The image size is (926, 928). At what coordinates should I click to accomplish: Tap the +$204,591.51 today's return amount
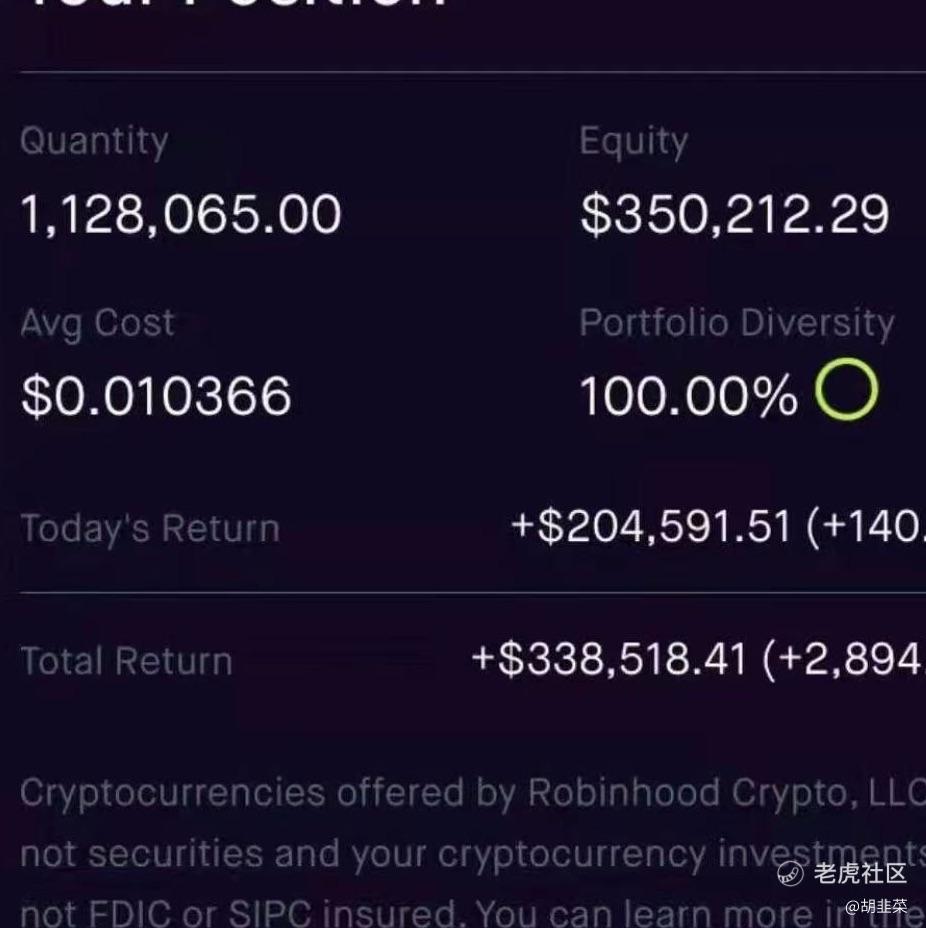(x=651, y=527)
